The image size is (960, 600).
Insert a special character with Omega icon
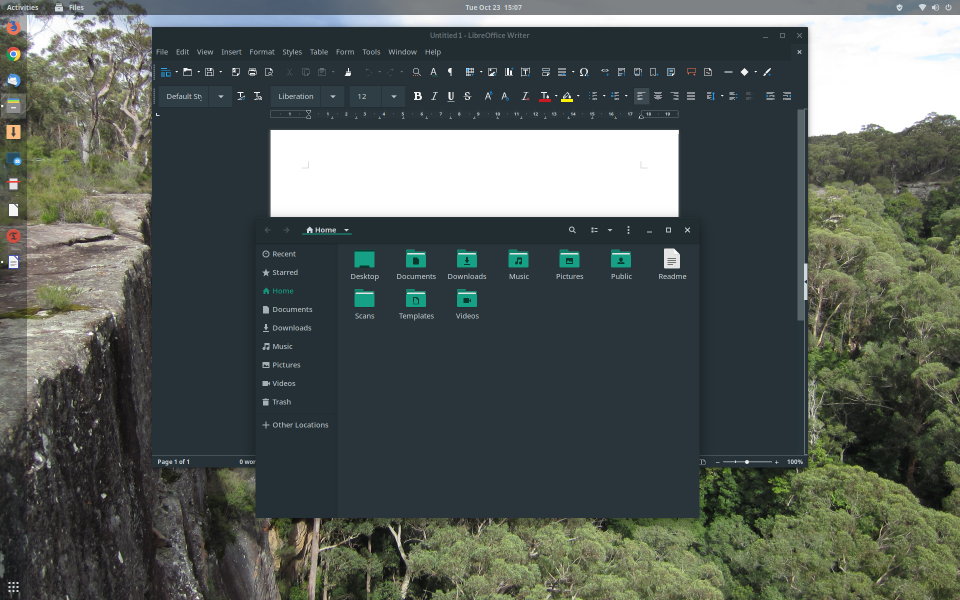pos(584,72)
